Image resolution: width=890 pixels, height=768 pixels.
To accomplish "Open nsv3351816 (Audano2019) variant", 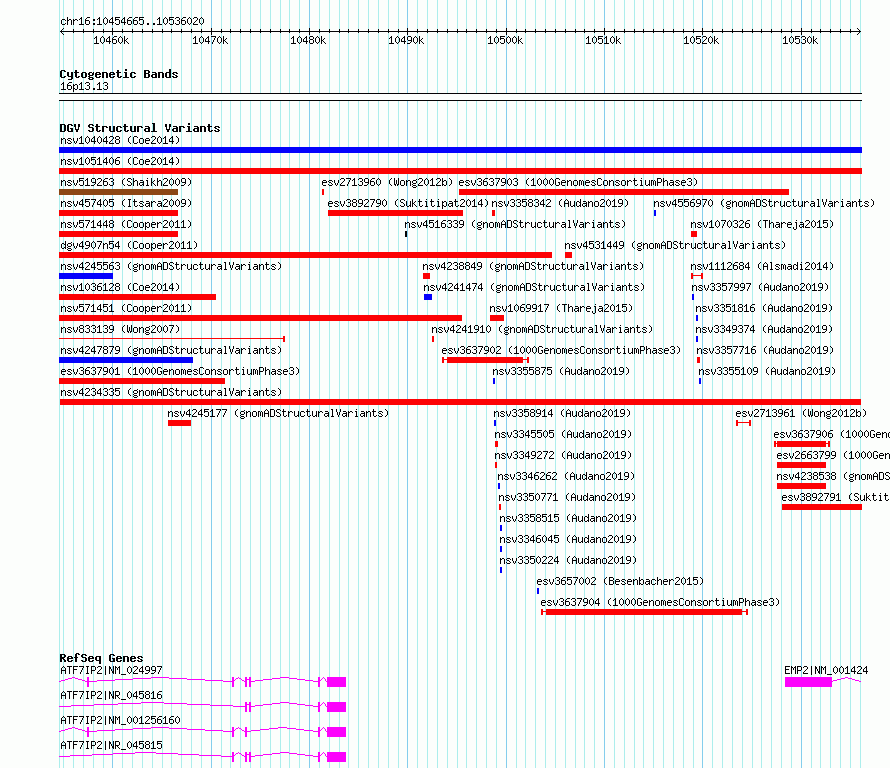I will tap(764, 308).
